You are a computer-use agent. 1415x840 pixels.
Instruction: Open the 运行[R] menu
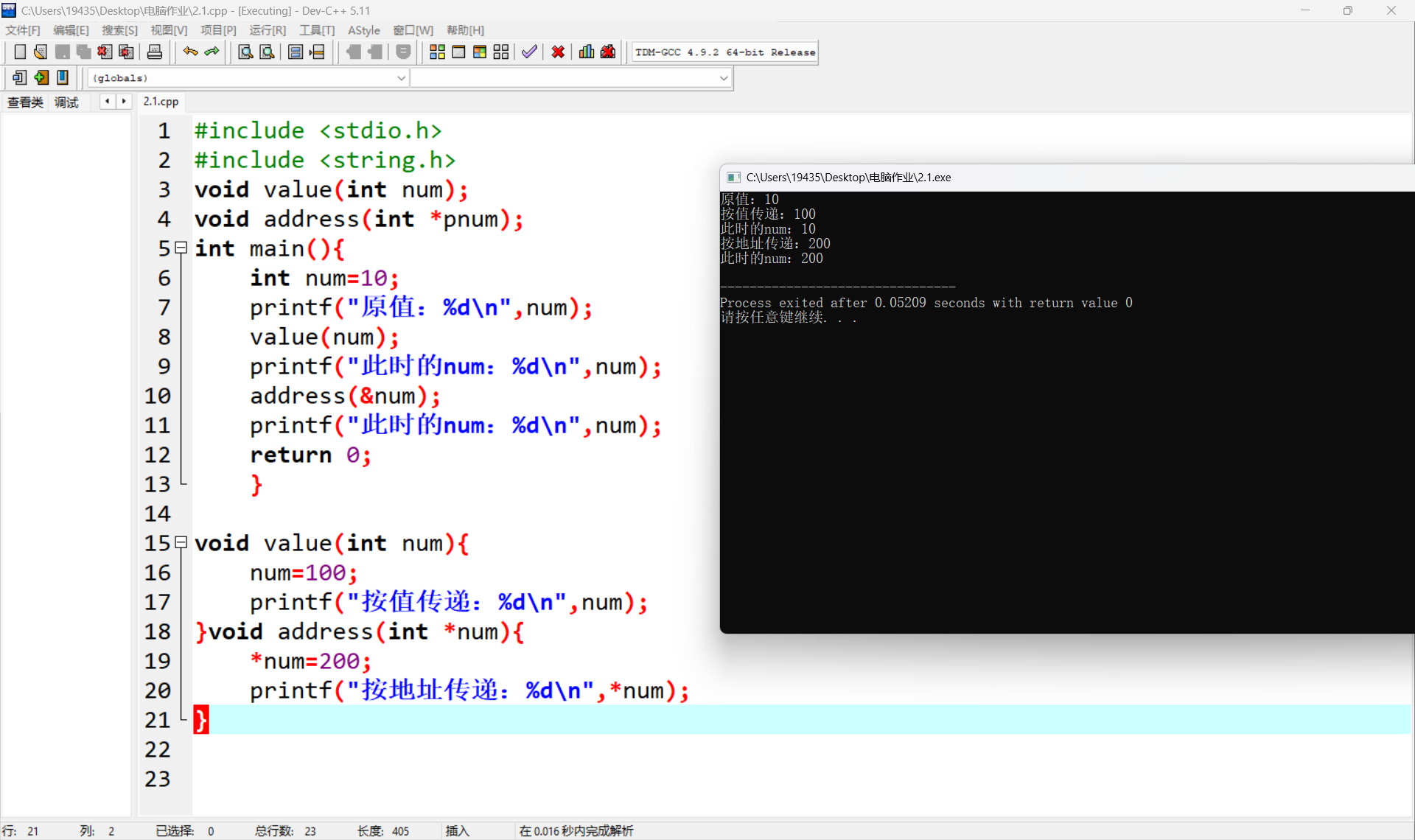(x=267, y=30)
